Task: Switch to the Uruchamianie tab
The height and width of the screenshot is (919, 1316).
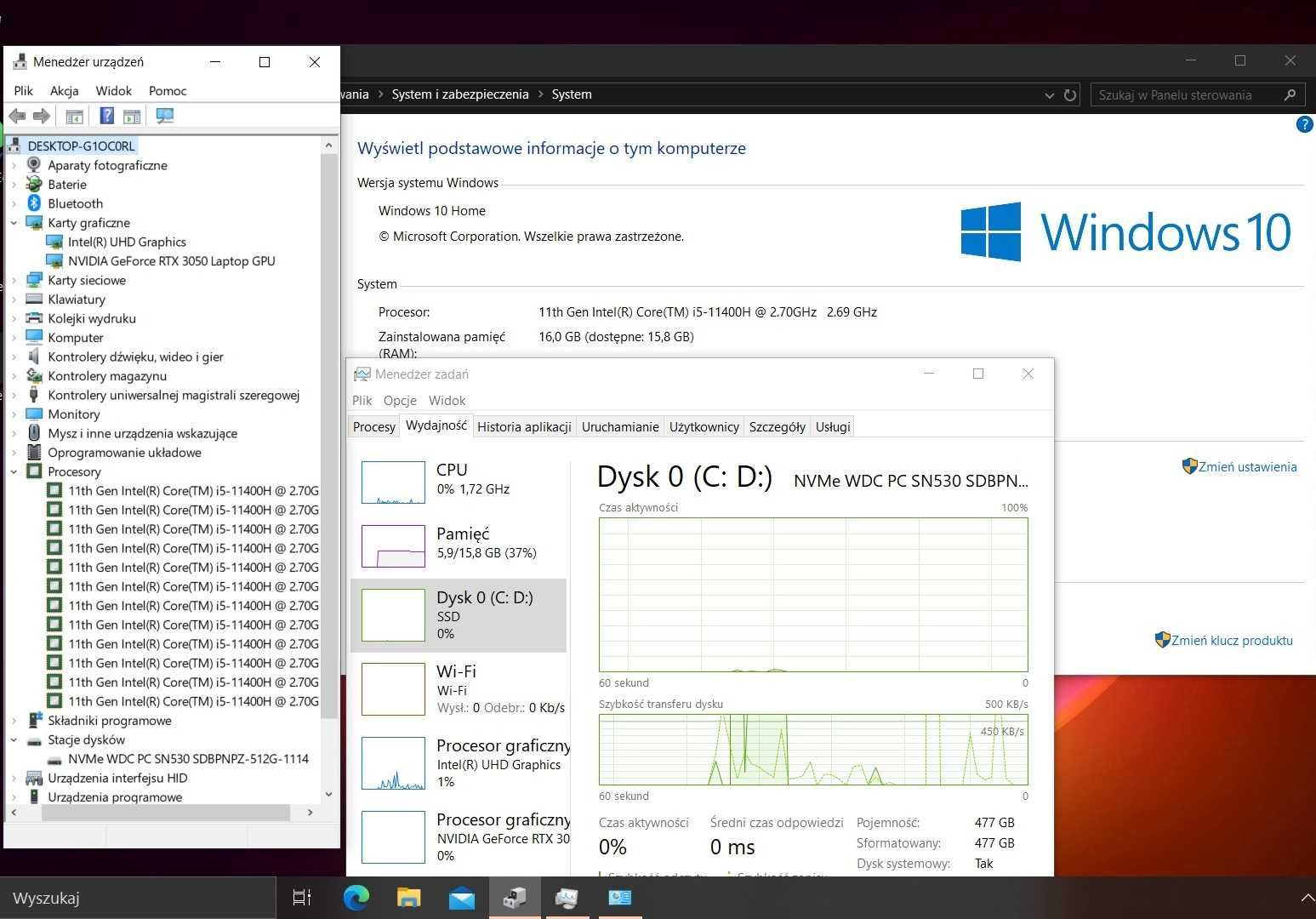Action: point(620,427)
